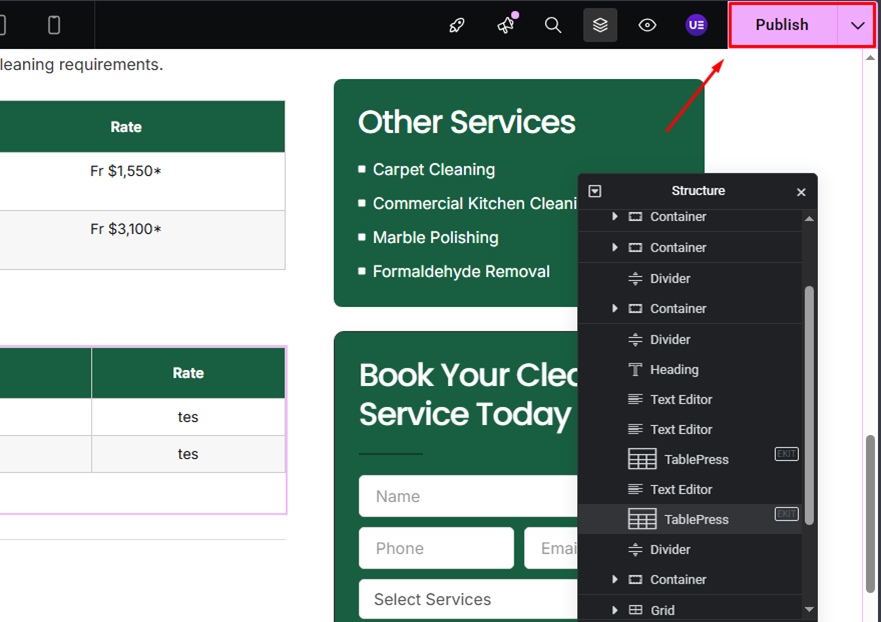Click the purple UE avatar icon
Screen dimensions: 881x622
tap(696, 25)
